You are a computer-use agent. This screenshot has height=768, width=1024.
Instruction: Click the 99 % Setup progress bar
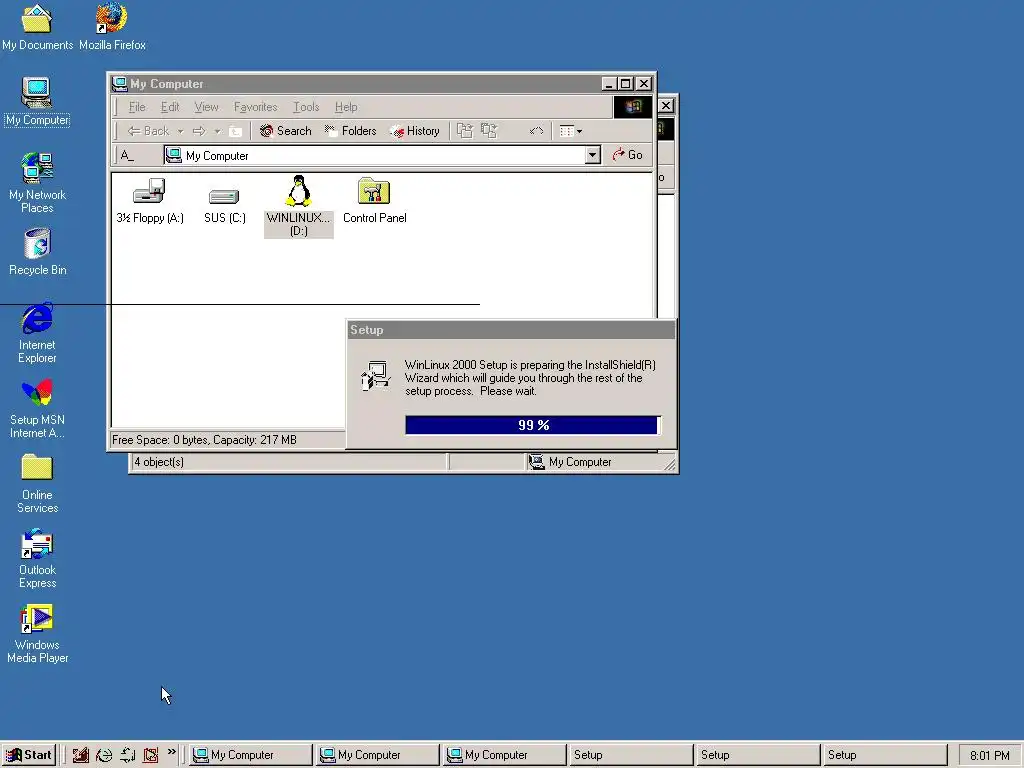533,425
